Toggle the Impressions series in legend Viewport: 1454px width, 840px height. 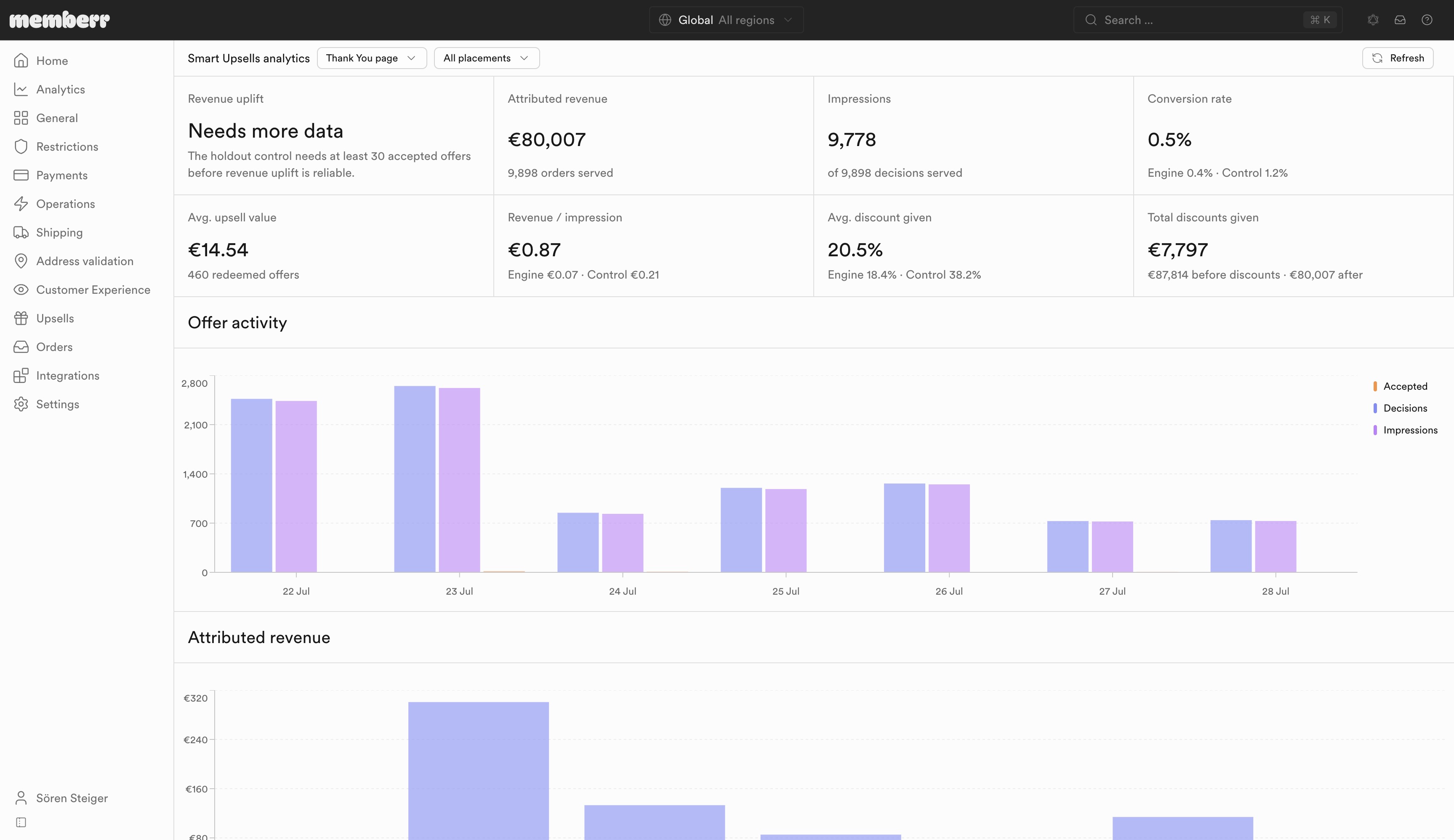pos(1405,431)
